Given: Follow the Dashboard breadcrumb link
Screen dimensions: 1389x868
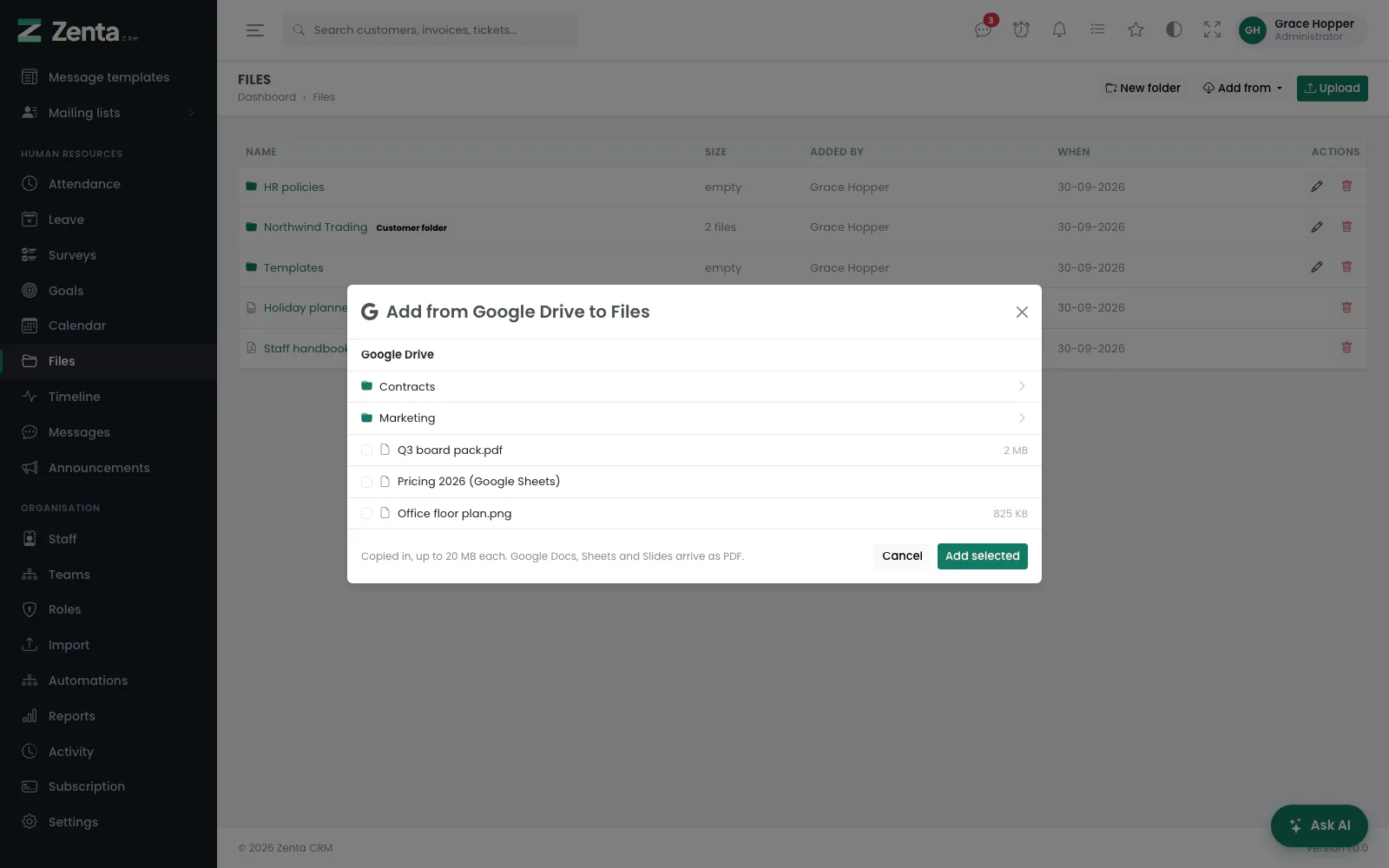Looking at the screenshot, I should [267, 97].
